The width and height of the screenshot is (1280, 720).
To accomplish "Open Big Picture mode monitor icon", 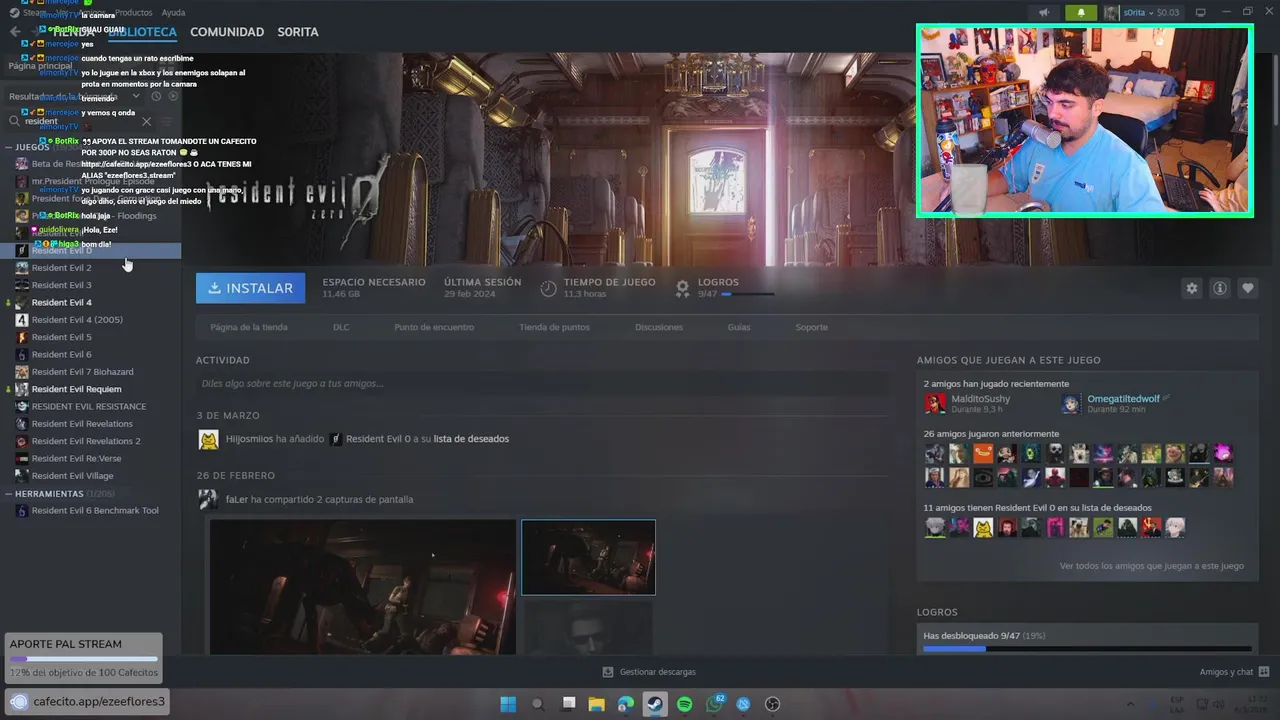I will (1200, 12).
